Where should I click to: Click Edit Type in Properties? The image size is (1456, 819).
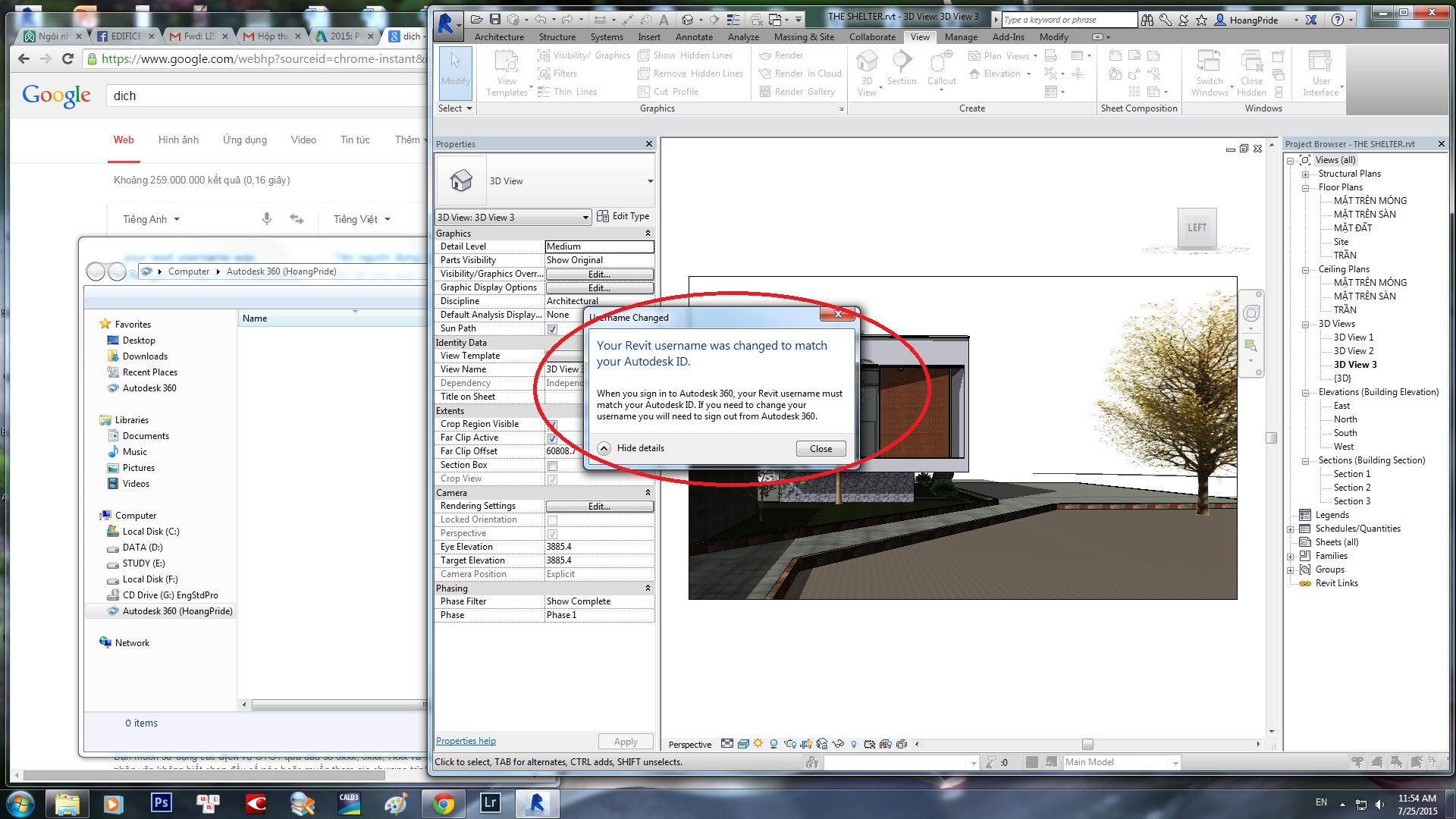[x=623, y=216]
